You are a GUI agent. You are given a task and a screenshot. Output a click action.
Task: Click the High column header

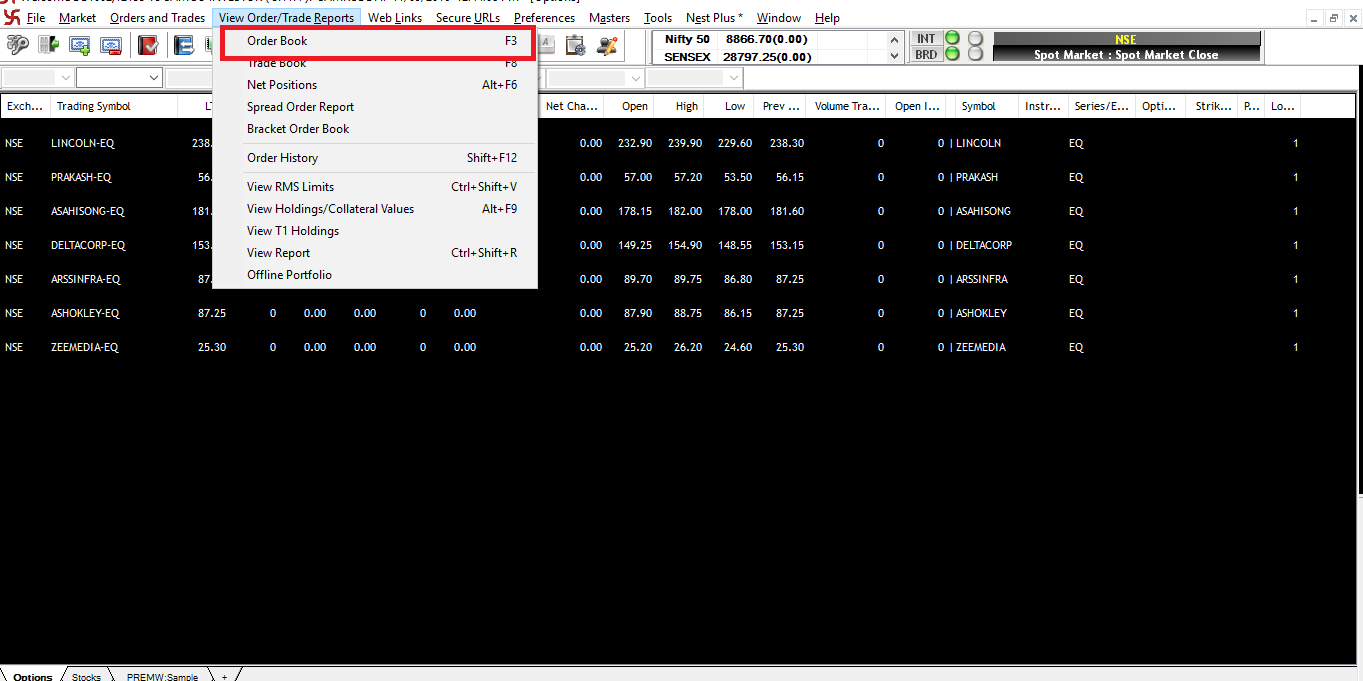pyautogui.click(x=680, y=106)
